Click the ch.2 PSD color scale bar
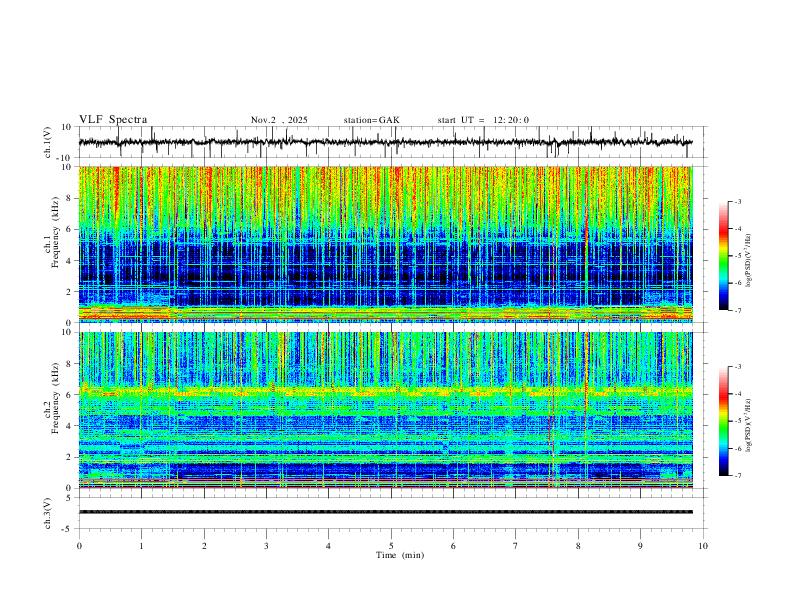The width and height of the screenshot is (792, 612). coord(724,421)
